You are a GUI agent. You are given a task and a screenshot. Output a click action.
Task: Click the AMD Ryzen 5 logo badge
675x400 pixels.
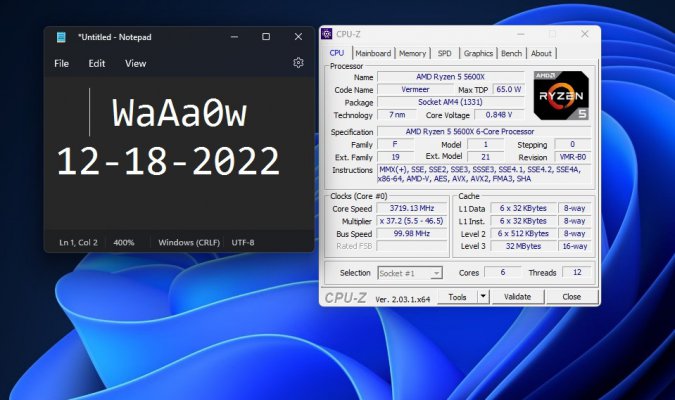561,96
